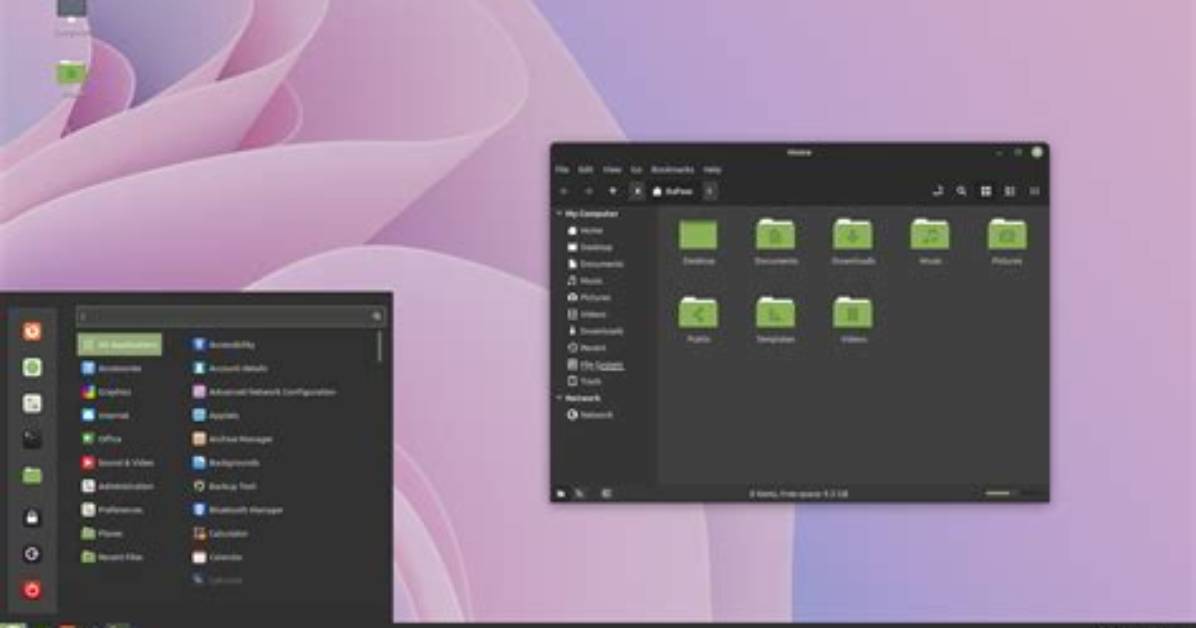Select the Graphics category in the menu
Image resolution: width=1196 pixels, height=628 pixels.
click(x=107, y=392)
